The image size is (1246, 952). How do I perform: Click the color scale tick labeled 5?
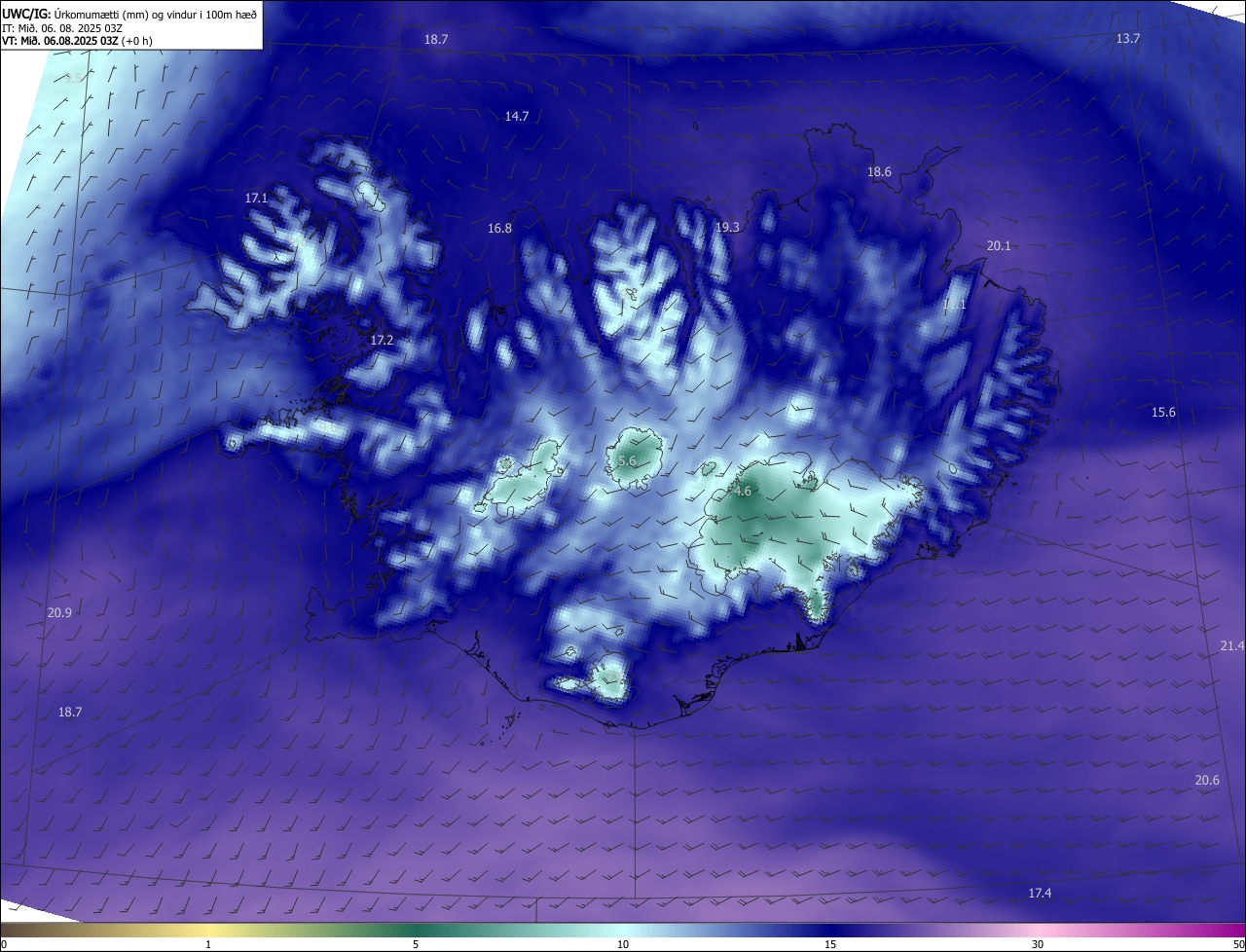(x=416, y=944)
